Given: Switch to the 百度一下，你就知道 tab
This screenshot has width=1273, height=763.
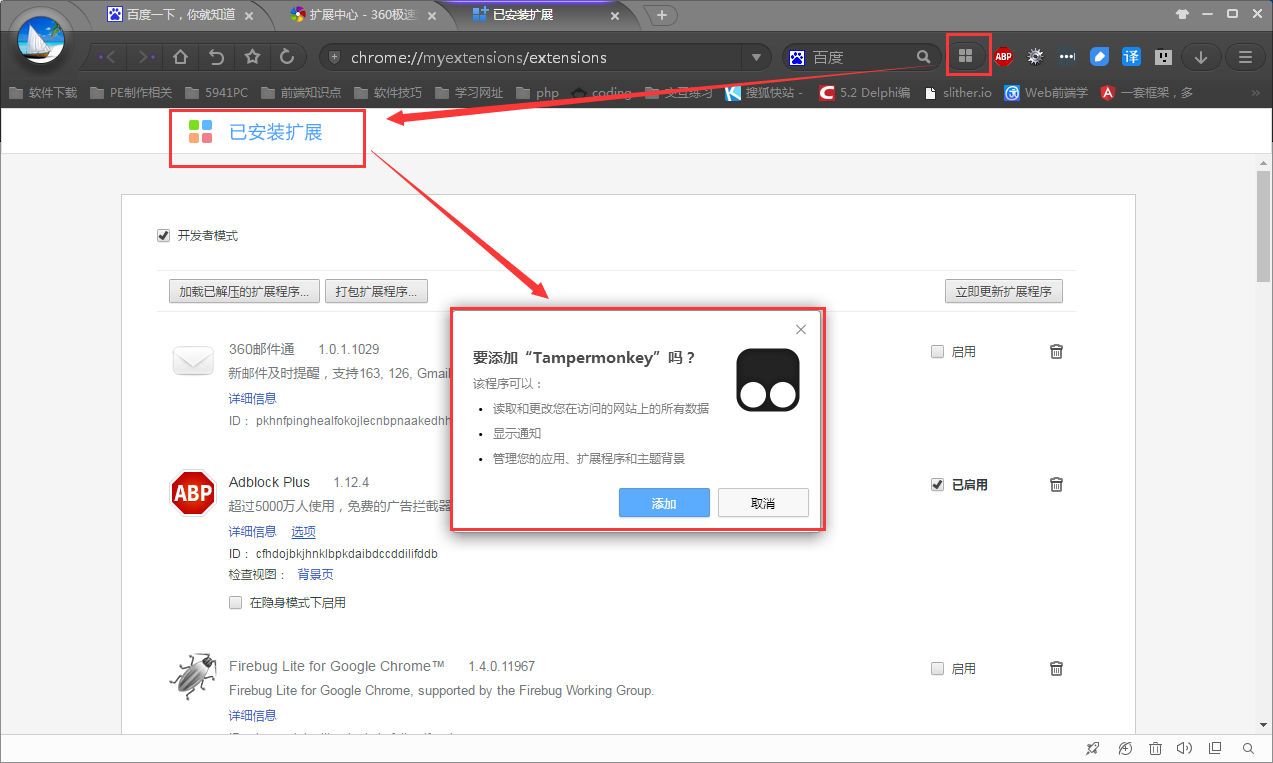Looking at the screenshot, I should click(x=179, y=15).
